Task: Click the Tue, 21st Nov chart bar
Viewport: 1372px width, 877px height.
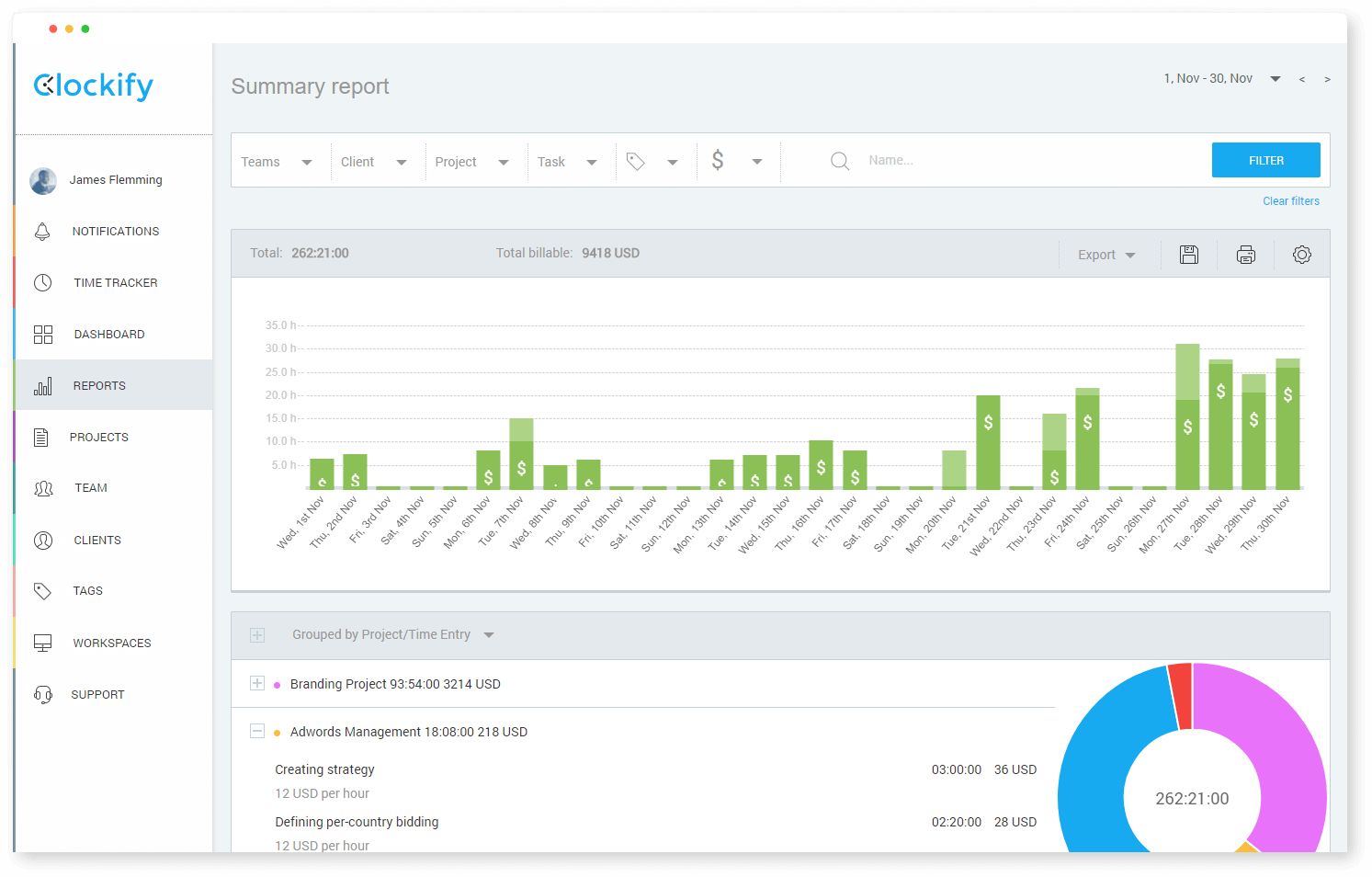Action: tap(988, 442)
